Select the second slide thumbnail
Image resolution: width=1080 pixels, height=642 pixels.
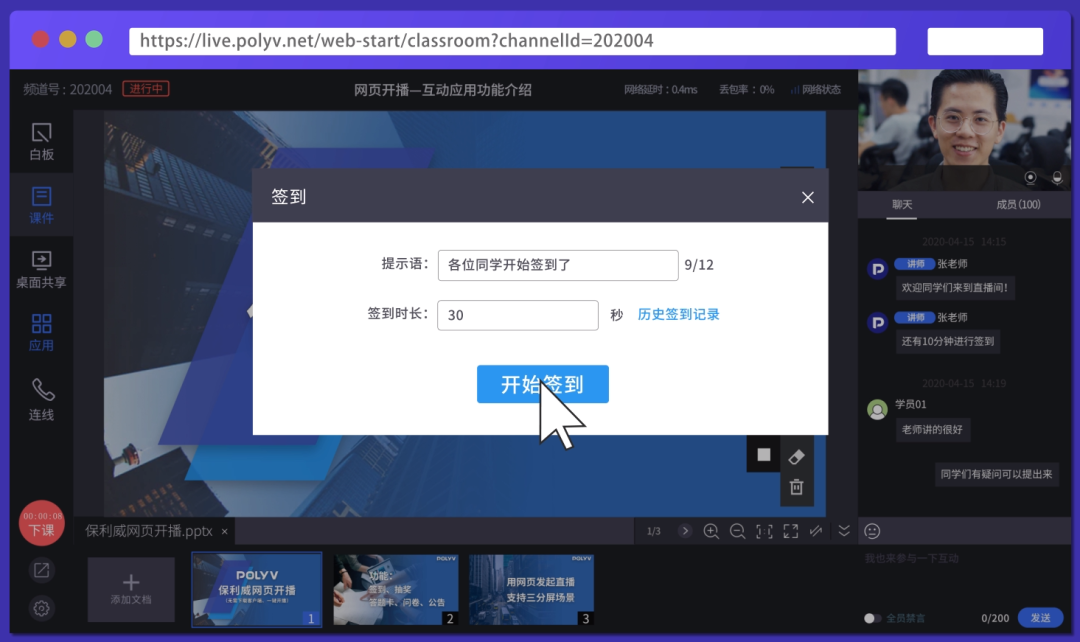pos(395,589)
